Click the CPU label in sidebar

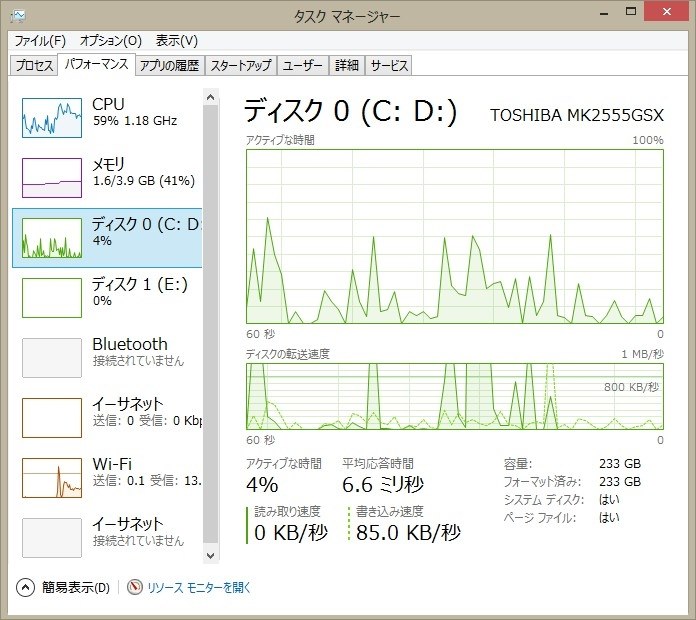(x=108, y=104)
